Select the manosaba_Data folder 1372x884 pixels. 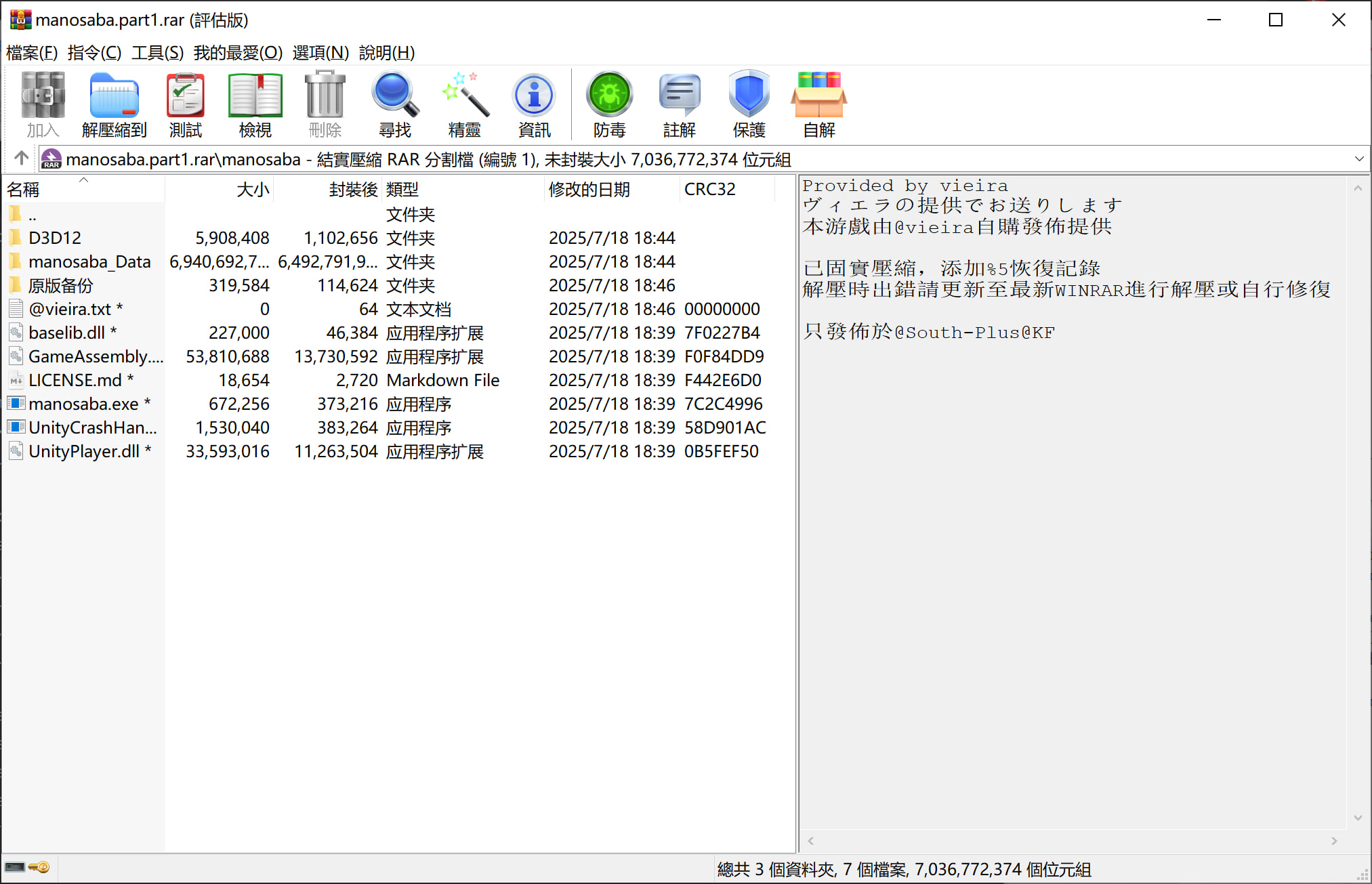coord(89,262)
